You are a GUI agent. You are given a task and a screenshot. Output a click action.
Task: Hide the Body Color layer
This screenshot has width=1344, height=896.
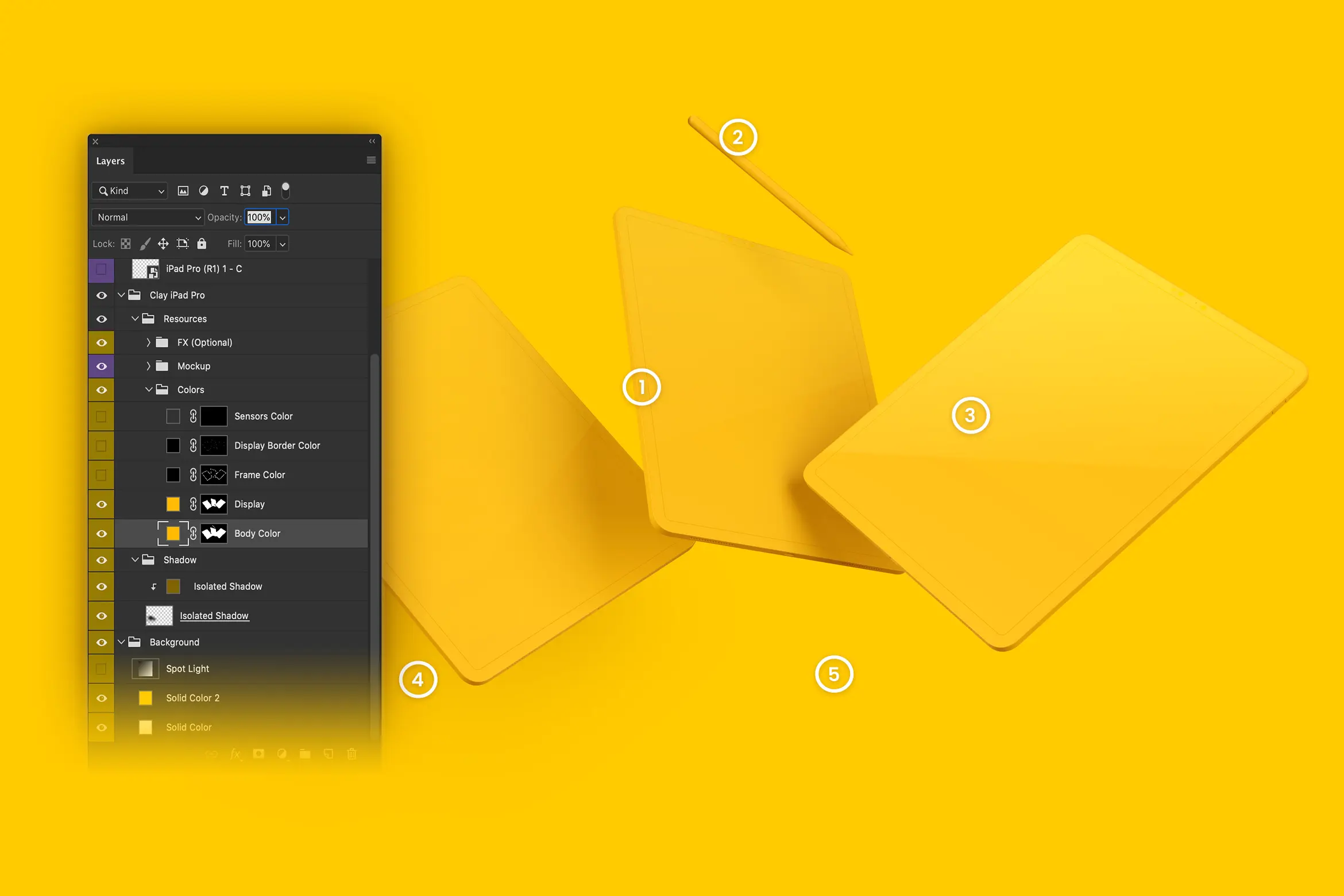102,534
